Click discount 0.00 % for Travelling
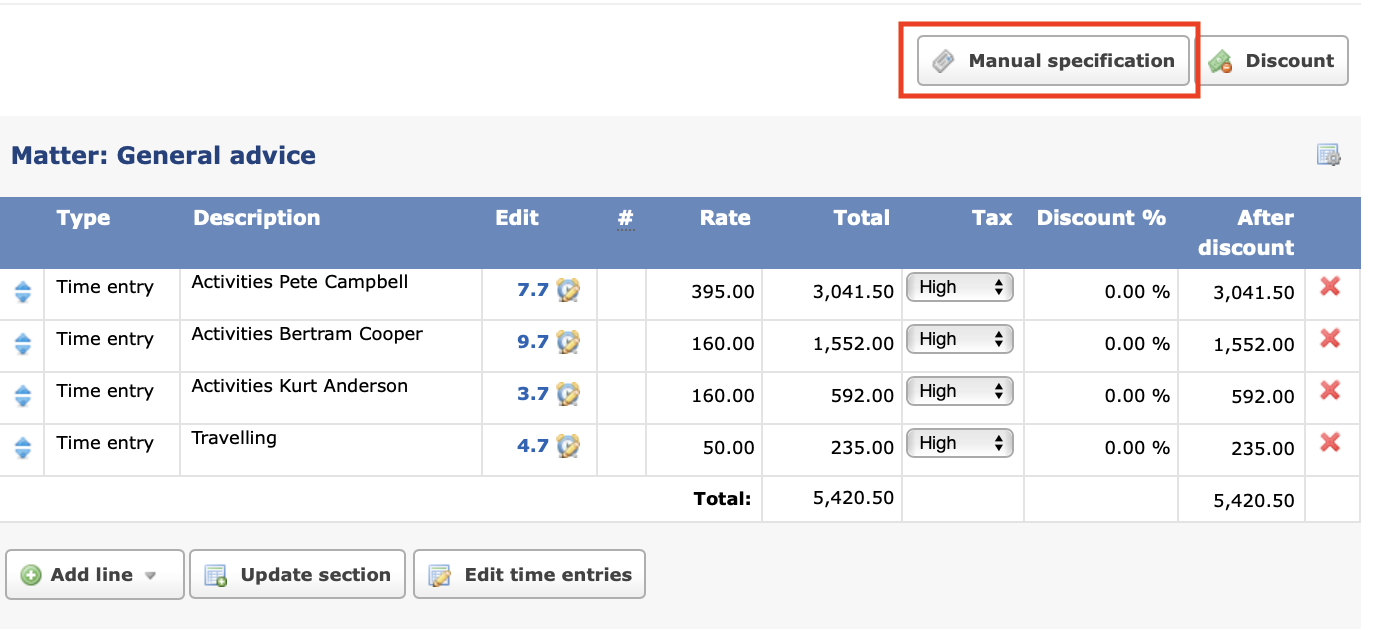Screen dimensions: 1388x630 point(1137,448)
